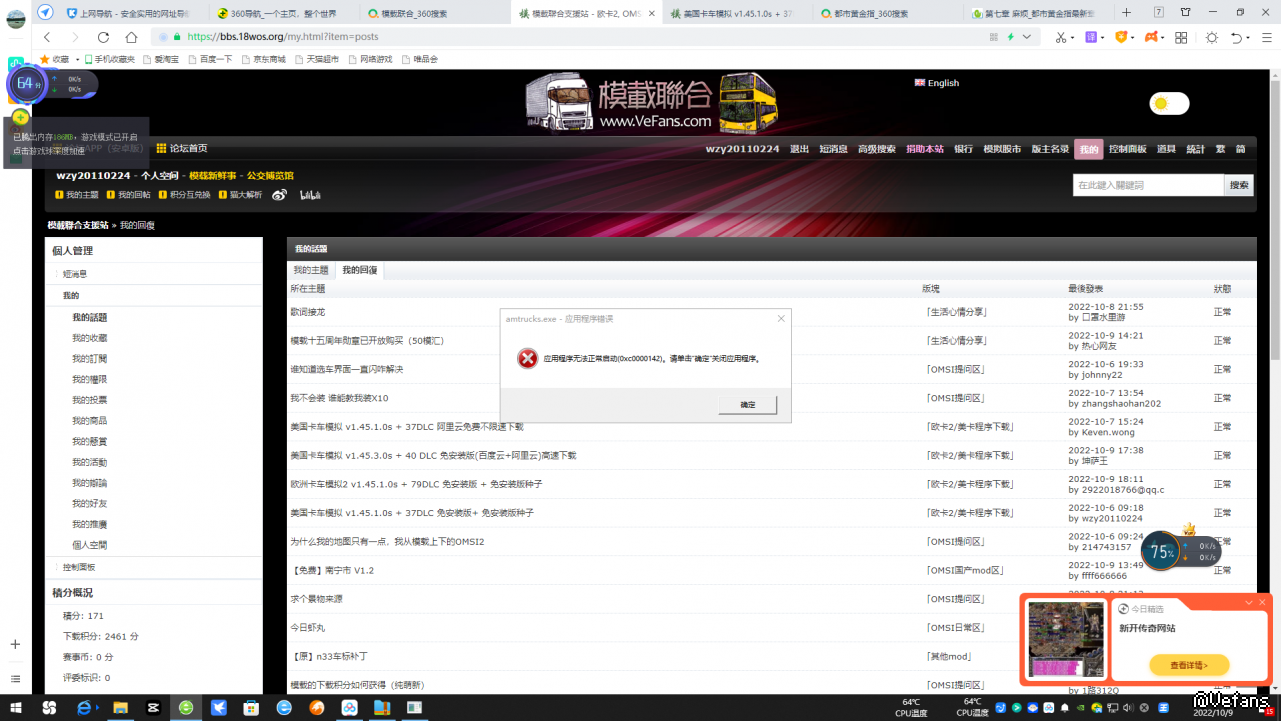Open the screenshot tool dropdown arrow

click(1072, 37)
